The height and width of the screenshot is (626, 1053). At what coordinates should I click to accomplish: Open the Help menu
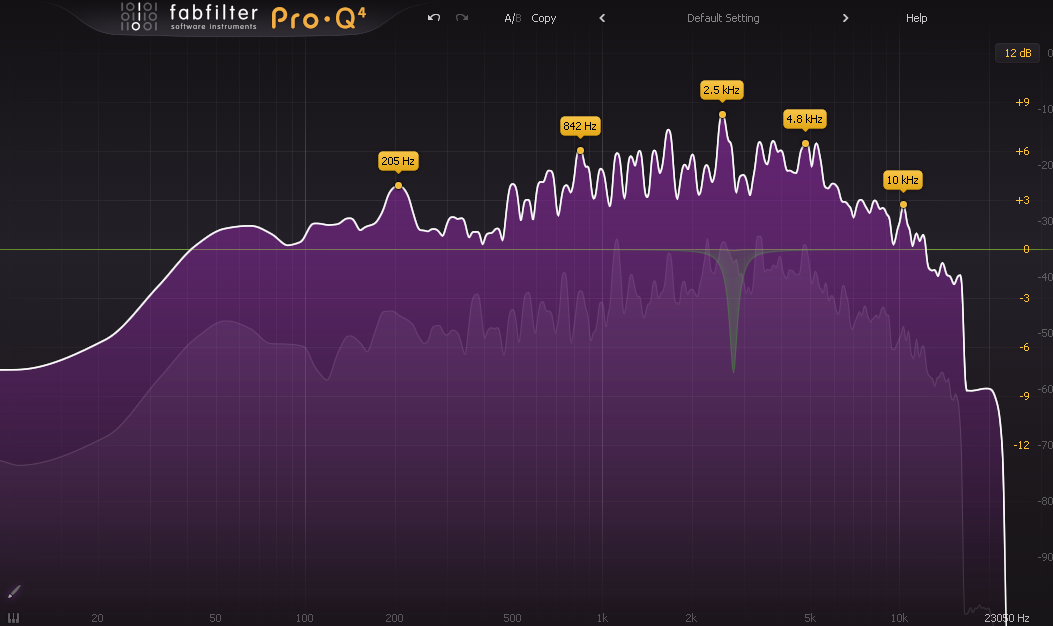tap(916, 18)
